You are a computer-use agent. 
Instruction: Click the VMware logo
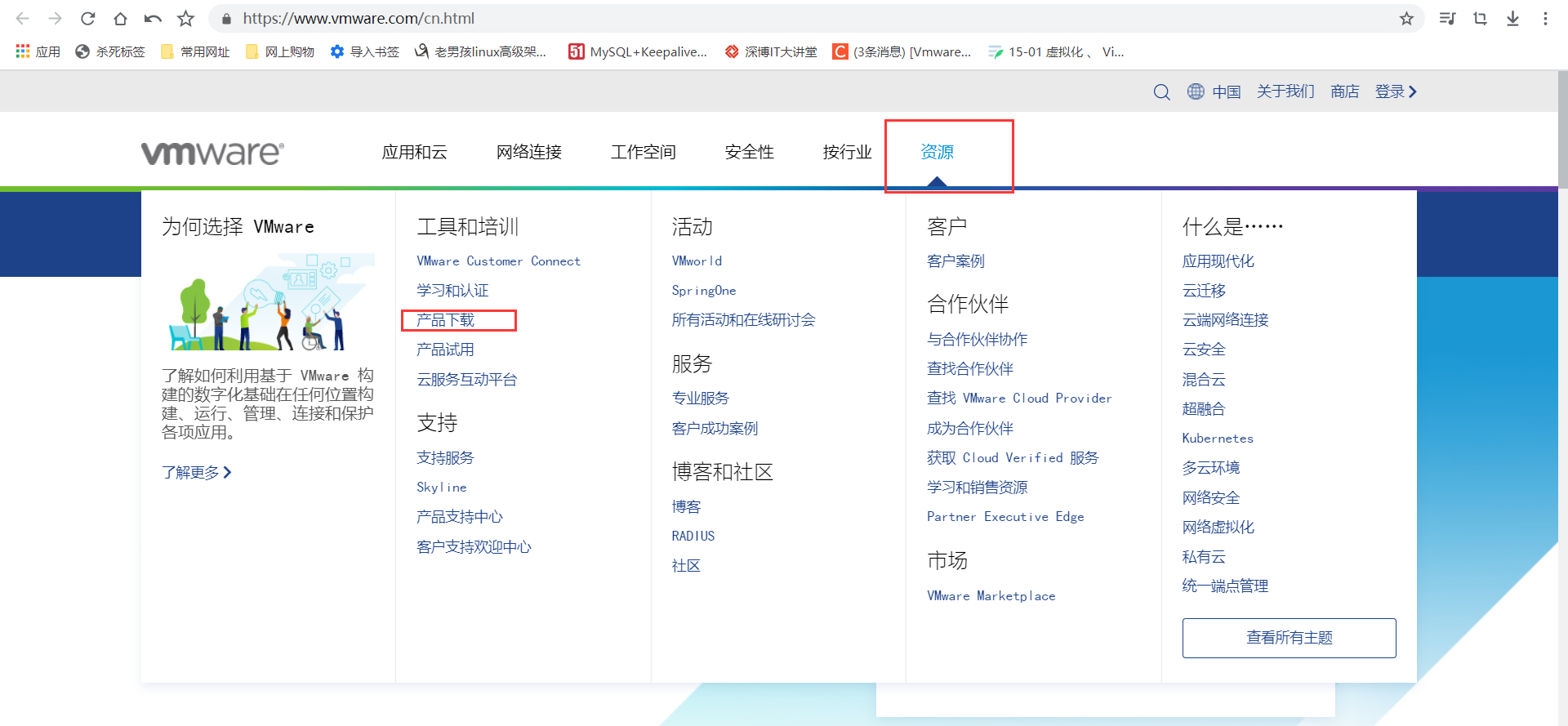[212, 153]
